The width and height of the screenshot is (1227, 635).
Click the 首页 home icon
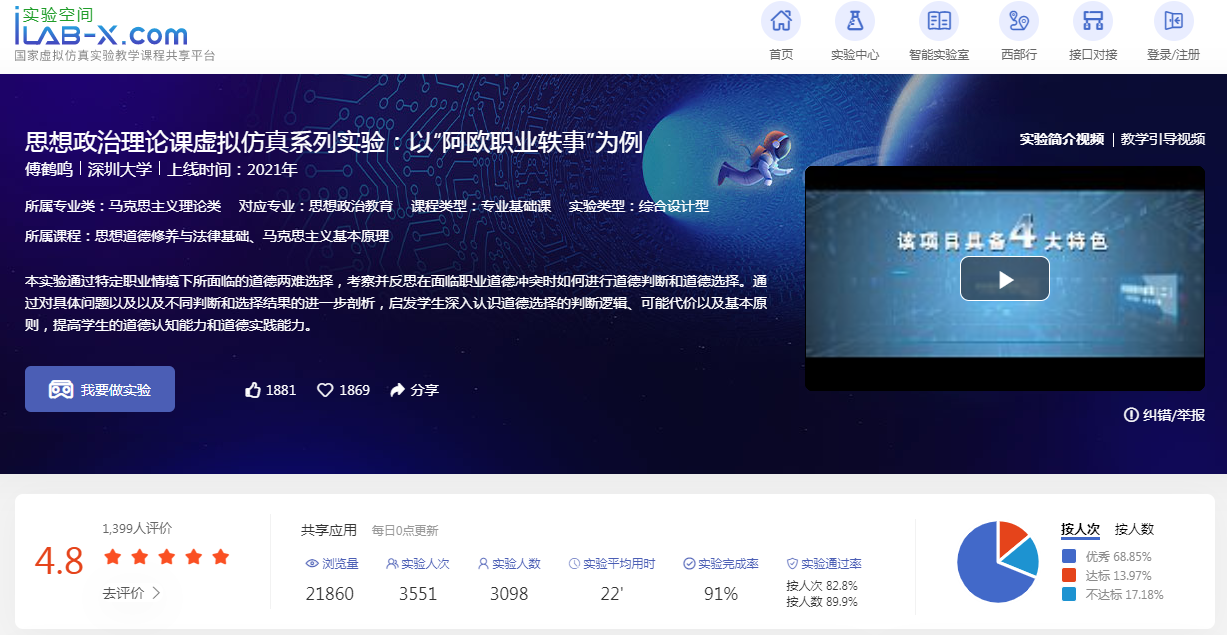click(781, 21)
